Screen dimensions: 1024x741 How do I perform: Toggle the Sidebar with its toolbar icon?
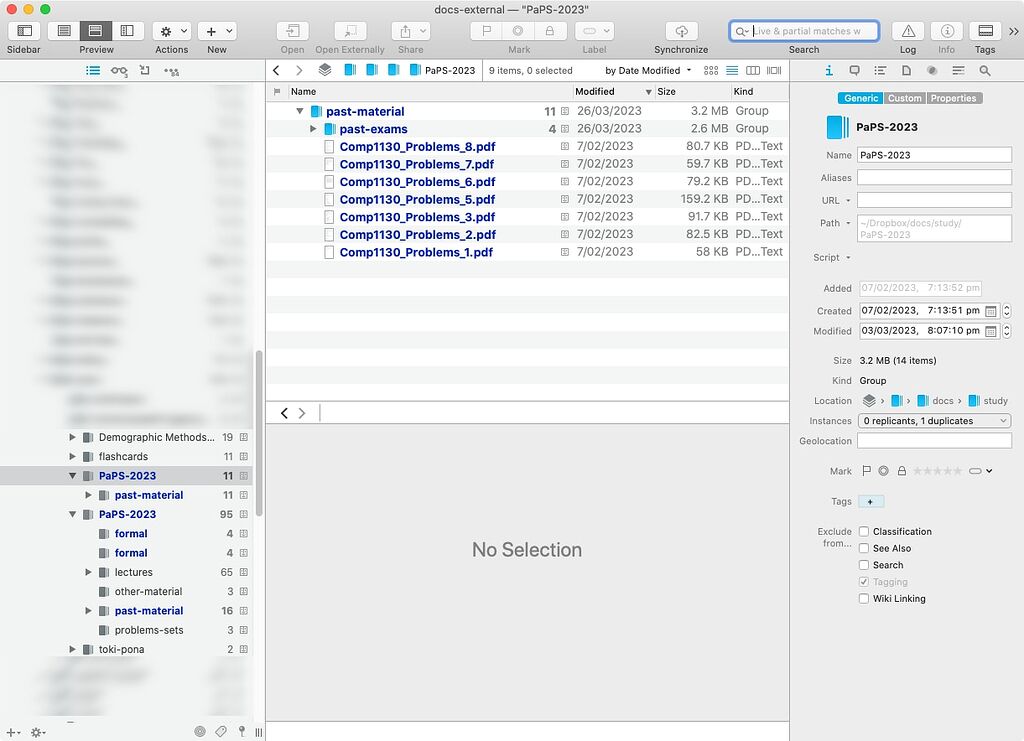pos(22,30)
